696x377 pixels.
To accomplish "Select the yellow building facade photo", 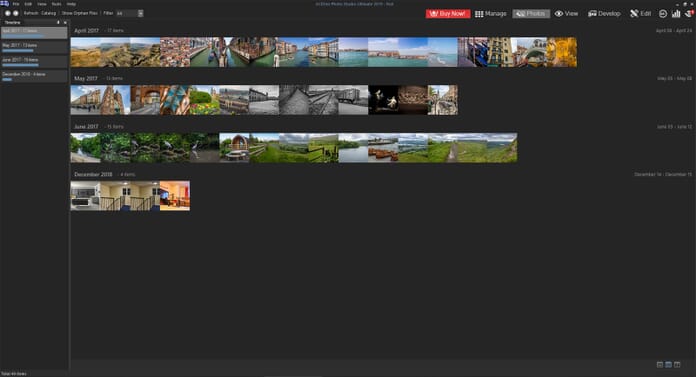I will [x=502, y=52].
